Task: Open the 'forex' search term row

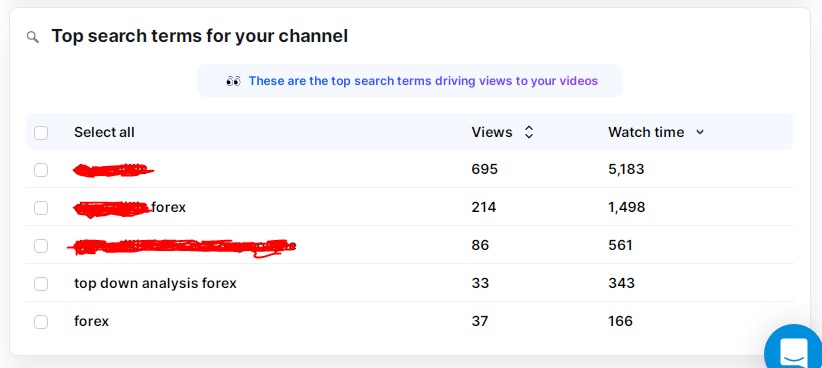Action: tap(91, 321)
